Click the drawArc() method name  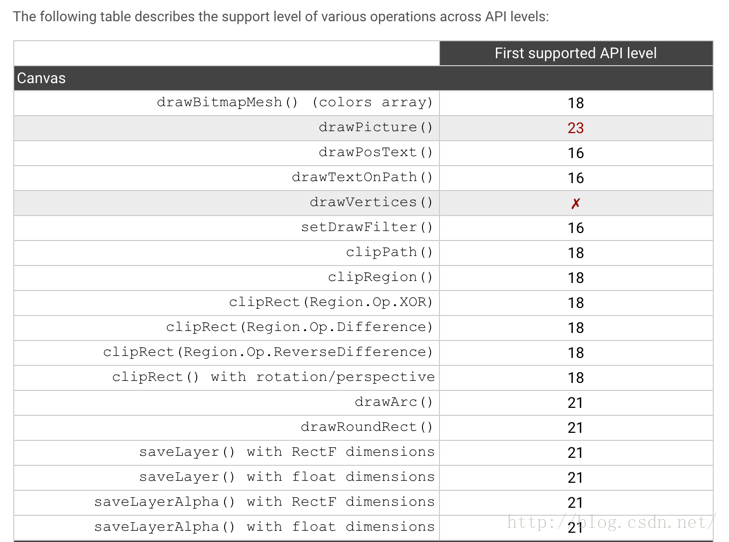(394, 402)
